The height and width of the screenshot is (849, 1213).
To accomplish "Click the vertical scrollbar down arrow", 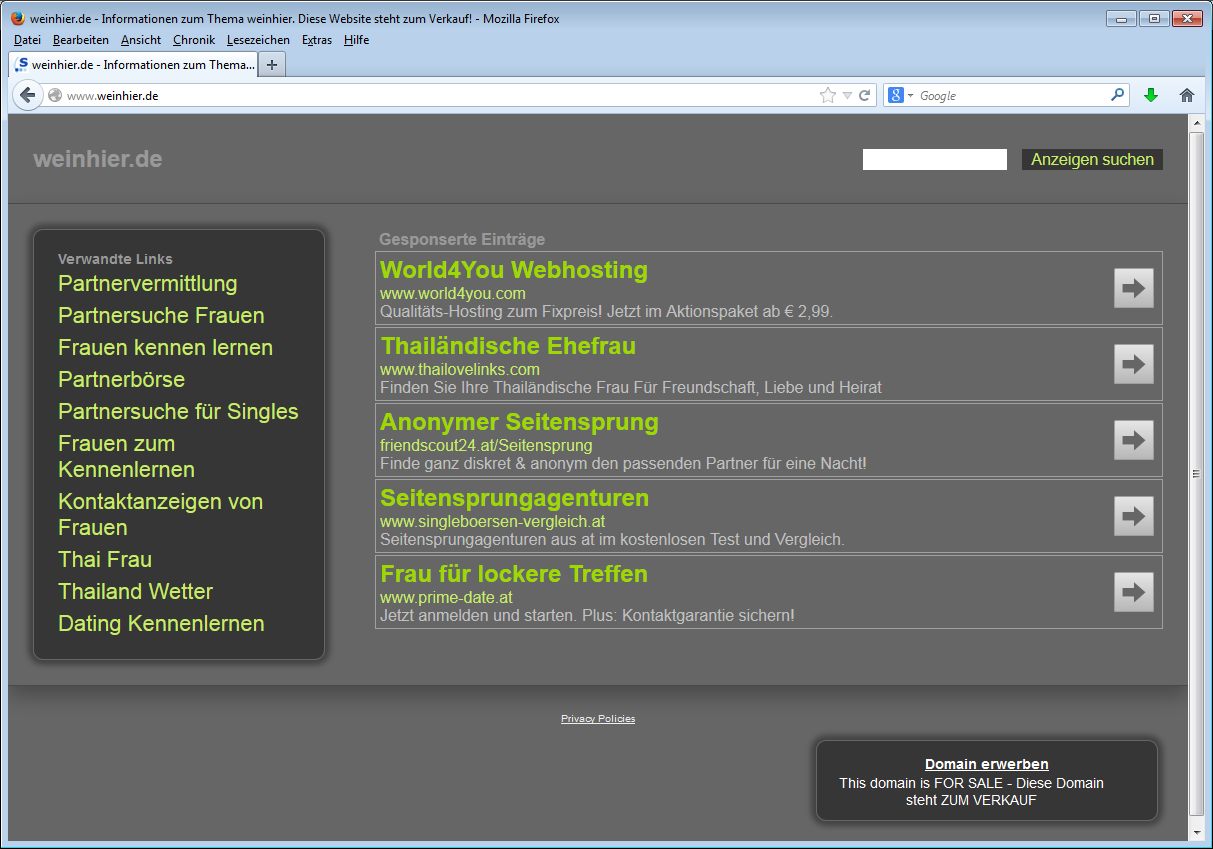I will [1196, 832].
